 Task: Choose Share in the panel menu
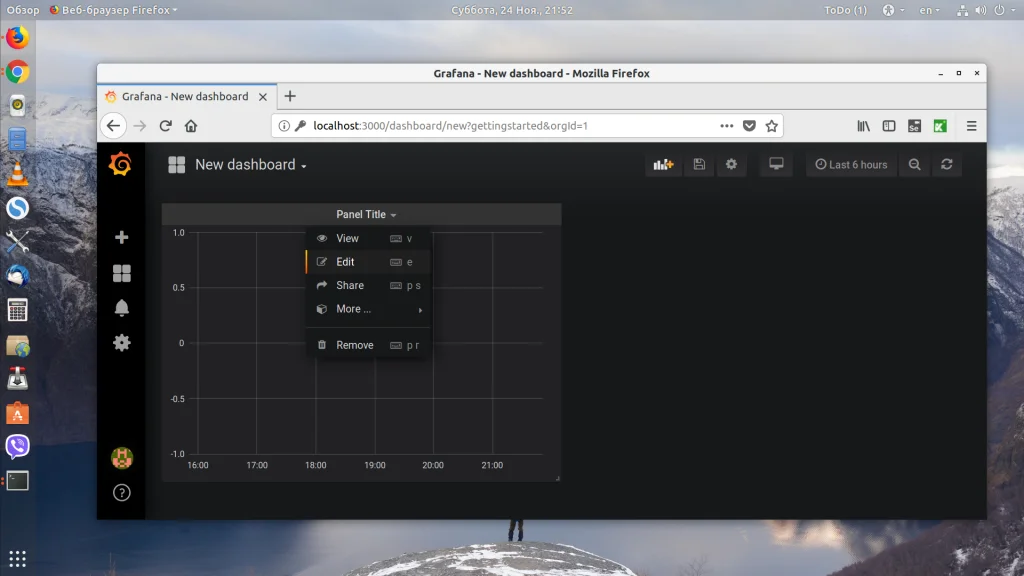(368, 285)
